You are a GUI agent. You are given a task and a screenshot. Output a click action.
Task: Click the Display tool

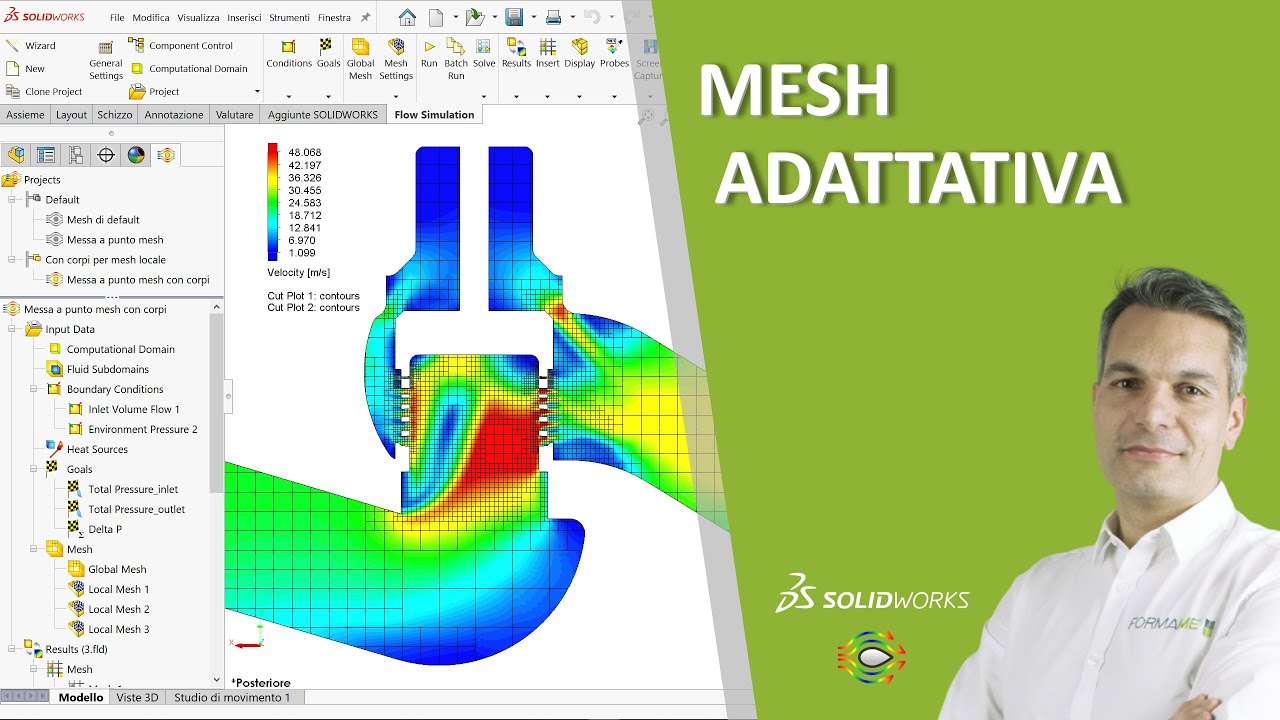coord(579,54)
